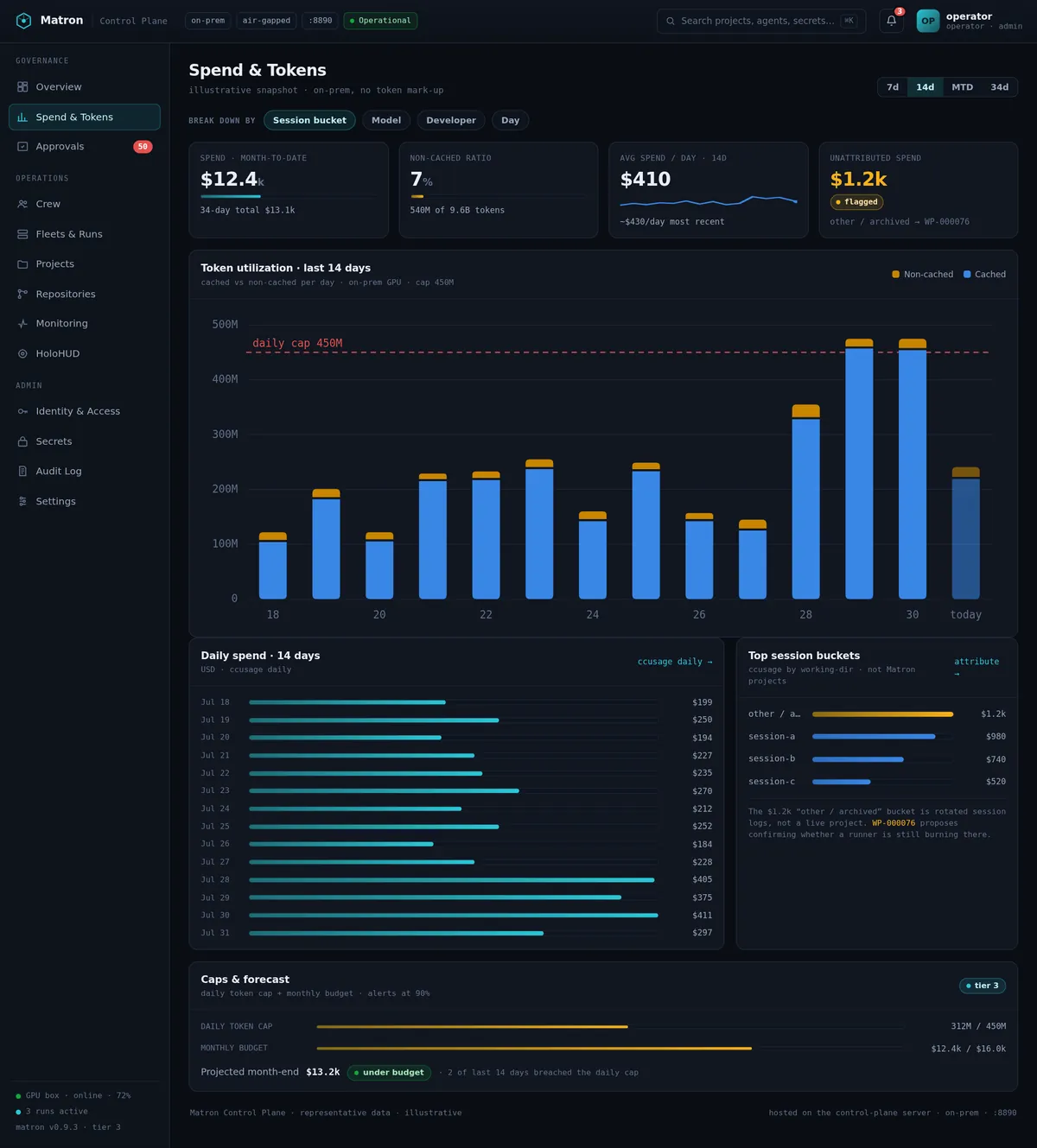Viewport: 1037px width, 1148px height.
Task: Go to Crew section
Action: tap(85, 204)
